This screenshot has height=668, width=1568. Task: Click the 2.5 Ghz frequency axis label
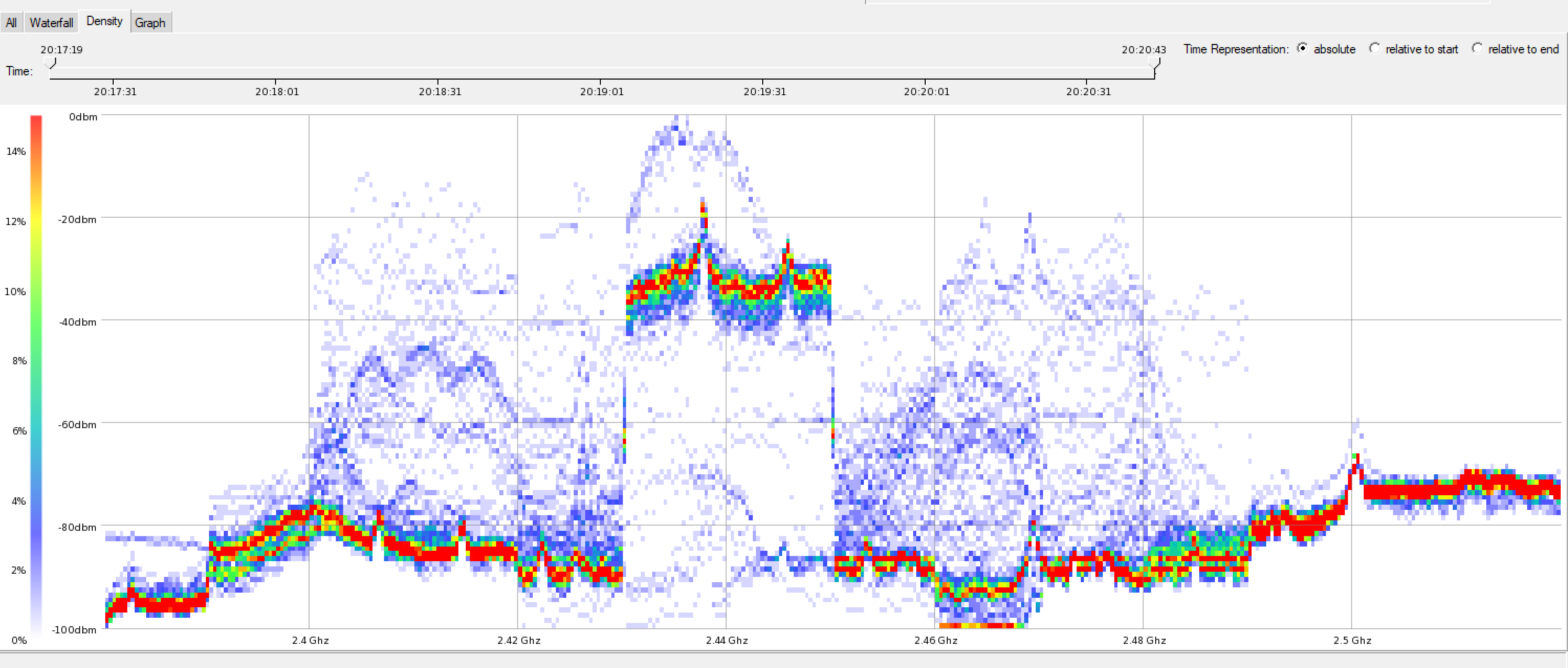[1352, 640]
